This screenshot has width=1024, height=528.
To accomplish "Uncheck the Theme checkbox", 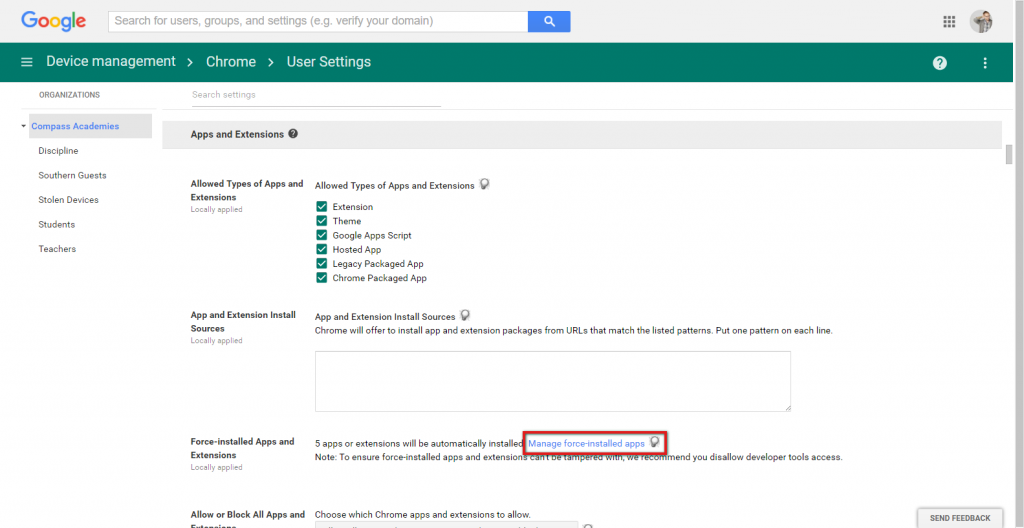I will coord(321,221).
